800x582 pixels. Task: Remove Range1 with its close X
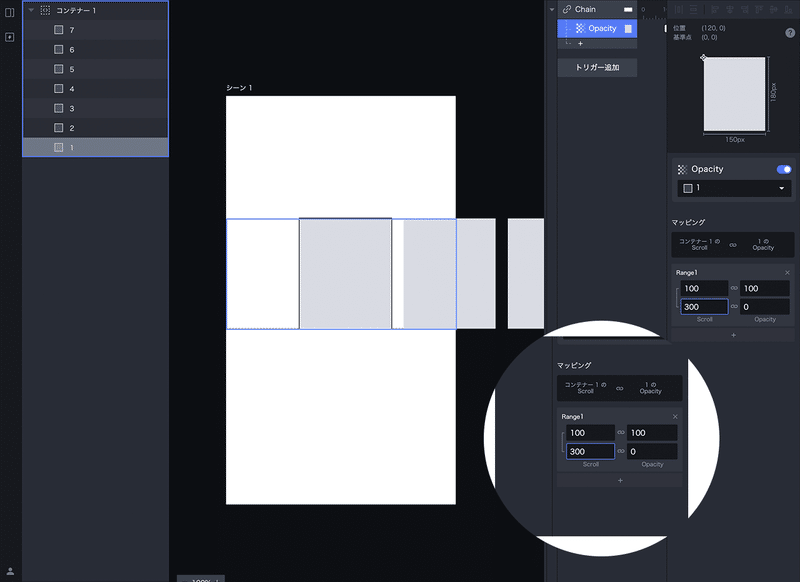pos(787,273)
